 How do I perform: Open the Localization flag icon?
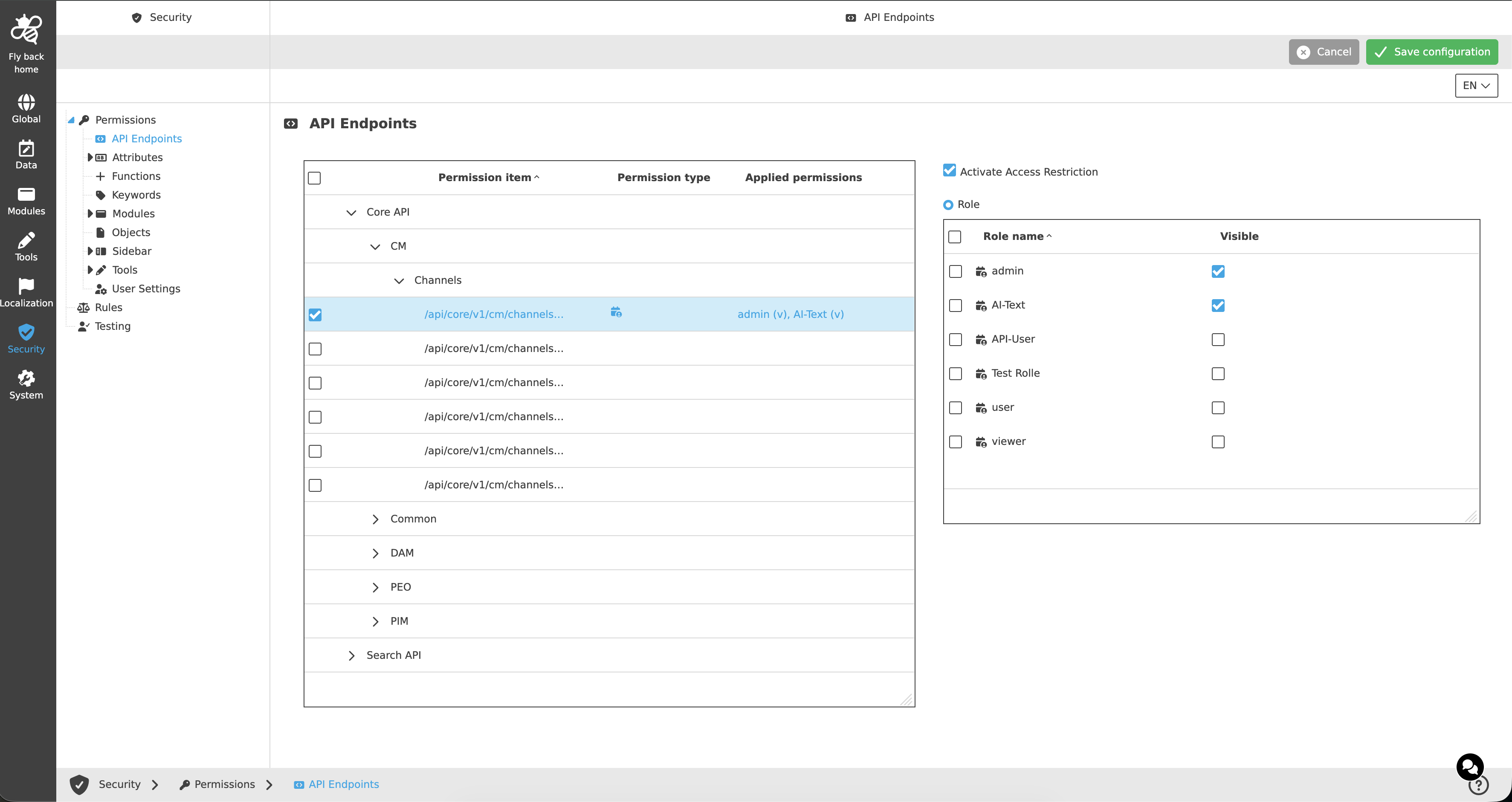tap(26, 286)
